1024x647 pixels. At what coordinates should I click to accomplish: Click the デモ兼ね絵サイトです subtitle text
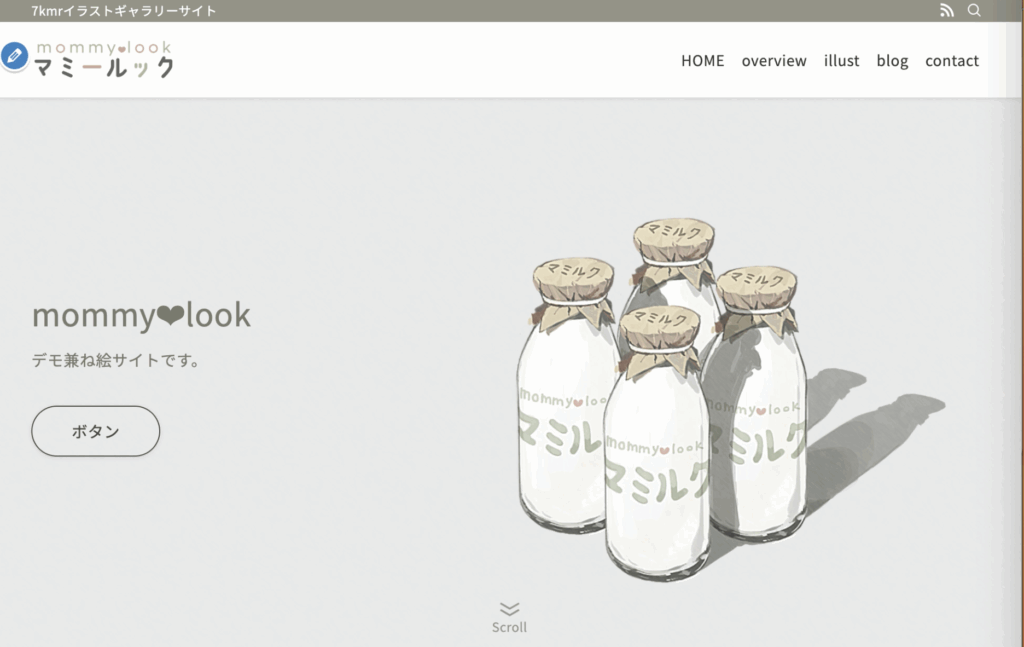click(116, 360)
